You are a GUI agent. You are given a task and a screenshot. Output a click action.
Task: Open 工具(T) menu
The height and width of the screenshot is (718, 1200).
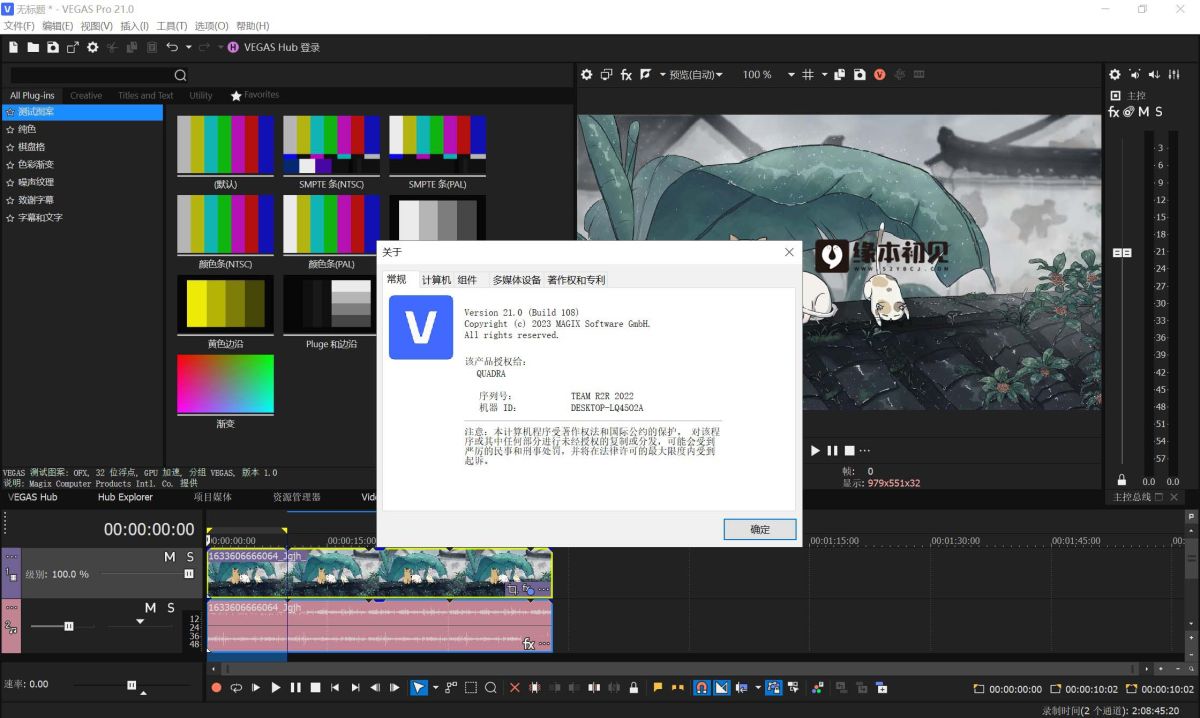pyautogui.click(x=172, y=25)
